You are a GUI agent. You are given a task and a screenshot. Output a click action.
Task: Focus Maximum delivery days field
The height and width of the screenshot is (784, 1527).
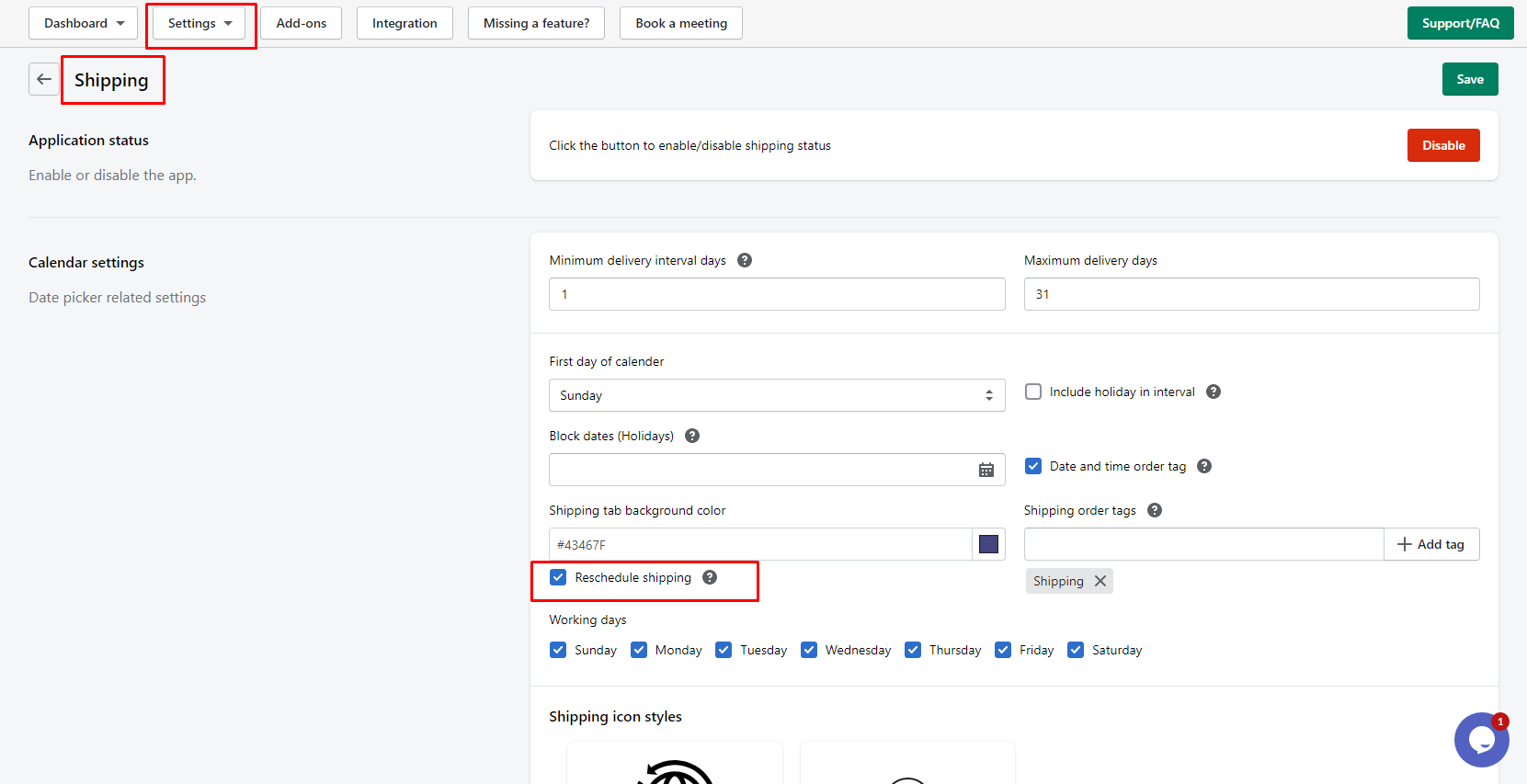1251,294
